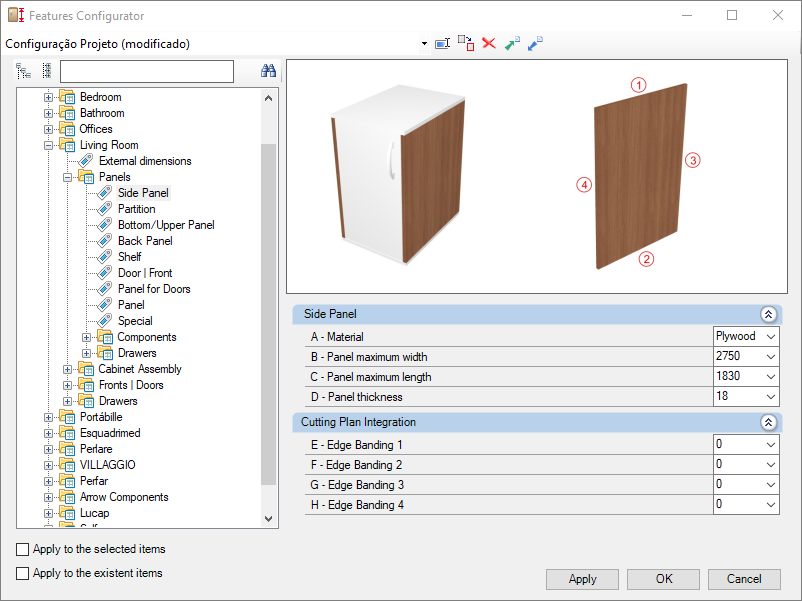Open the Edge Banding 3 dropdown
The height and width of the screenshot is (601, 802).
click(771, 484)
